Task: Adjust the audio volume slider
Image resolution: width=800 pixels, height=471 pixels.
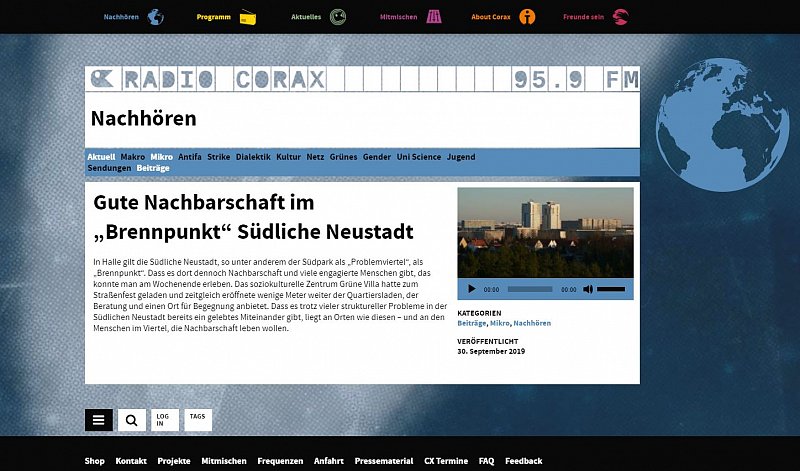Action: click(611, 289)
